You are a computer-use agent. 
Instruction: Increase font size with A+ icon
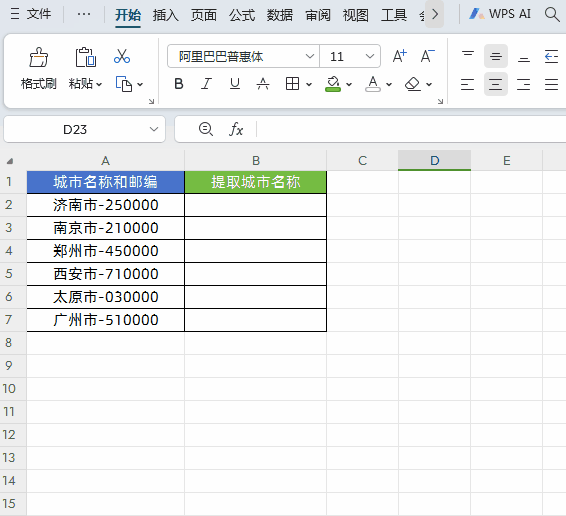coord(400,56)
